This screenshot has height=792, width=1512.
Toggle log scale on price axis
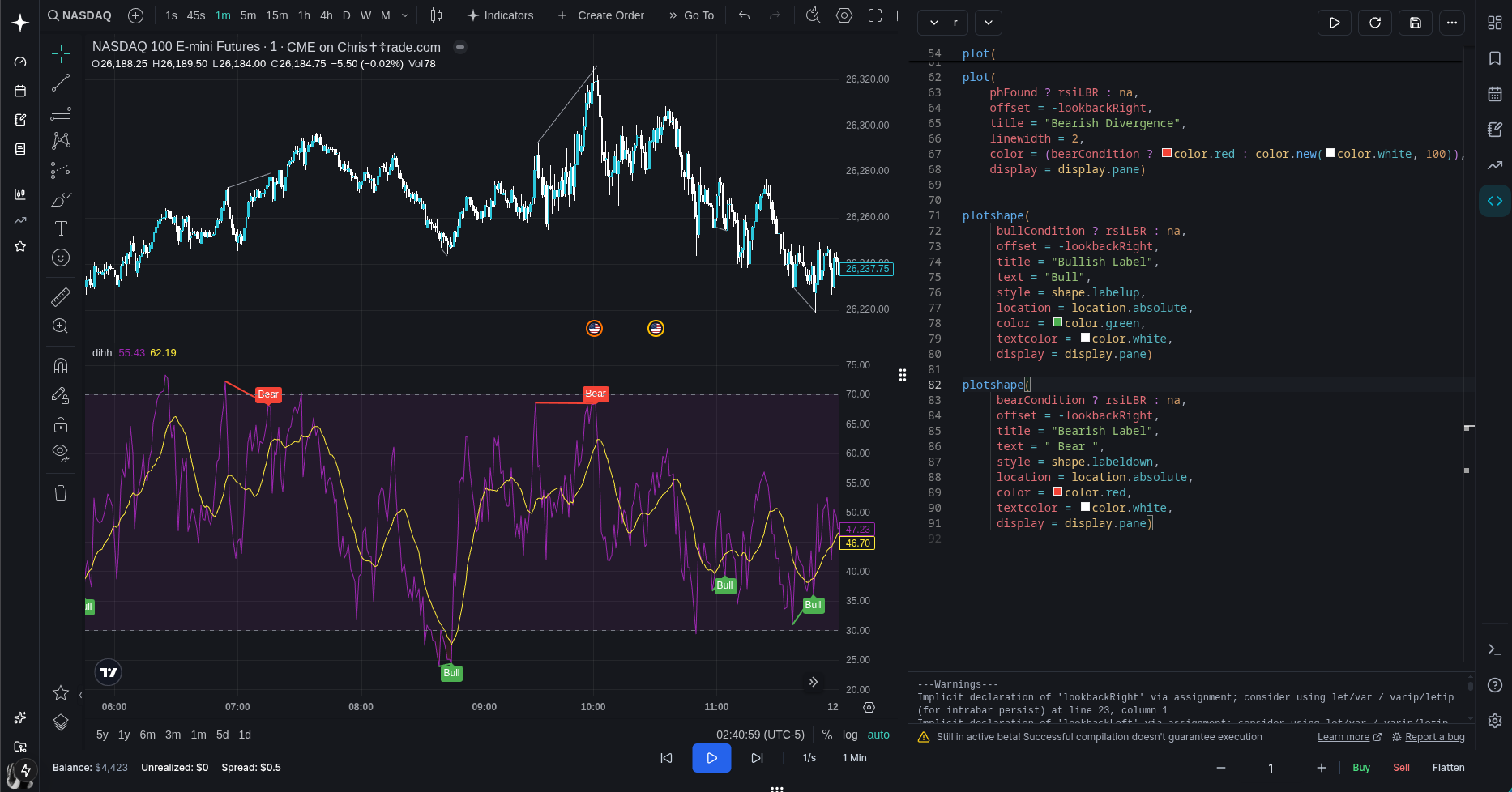[850, 735]
